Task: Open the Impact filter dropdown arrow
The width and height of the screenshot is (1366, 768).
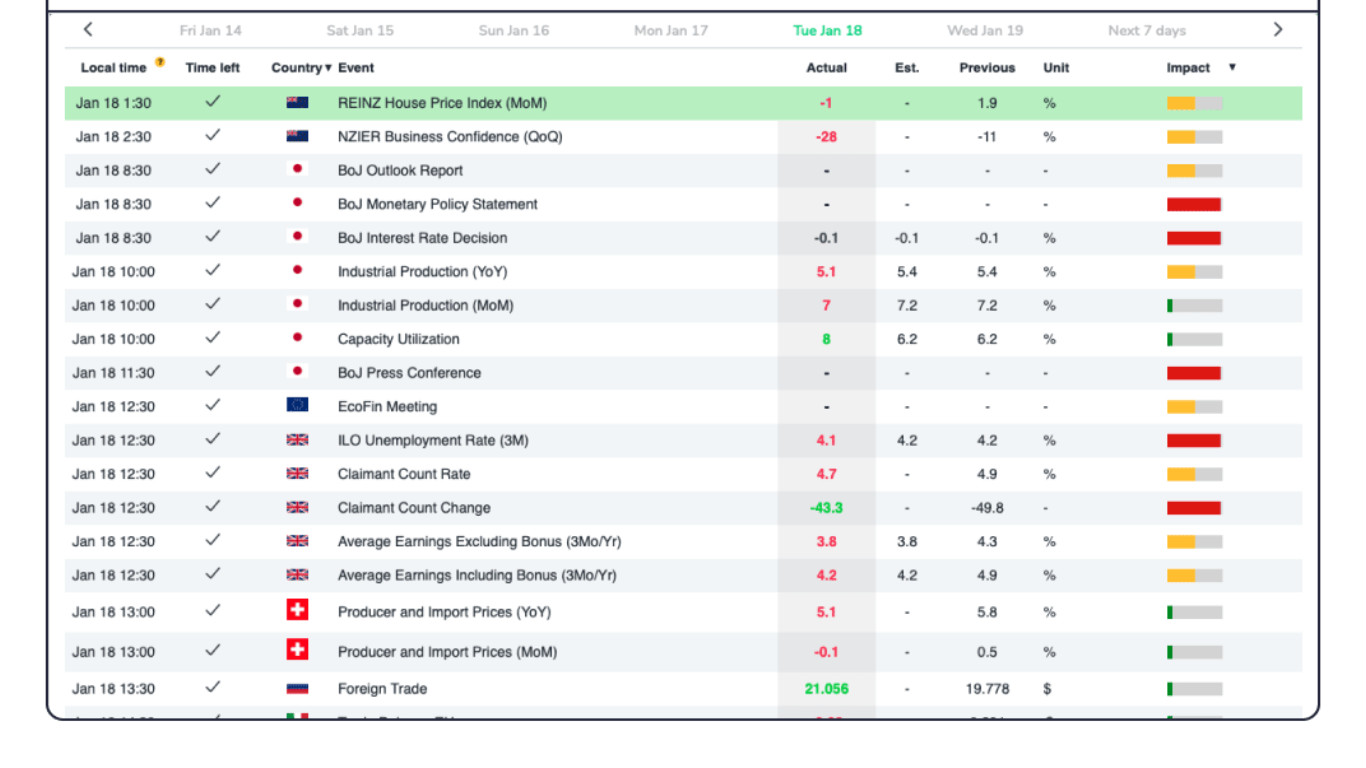Action: [x=1232, y=68]
